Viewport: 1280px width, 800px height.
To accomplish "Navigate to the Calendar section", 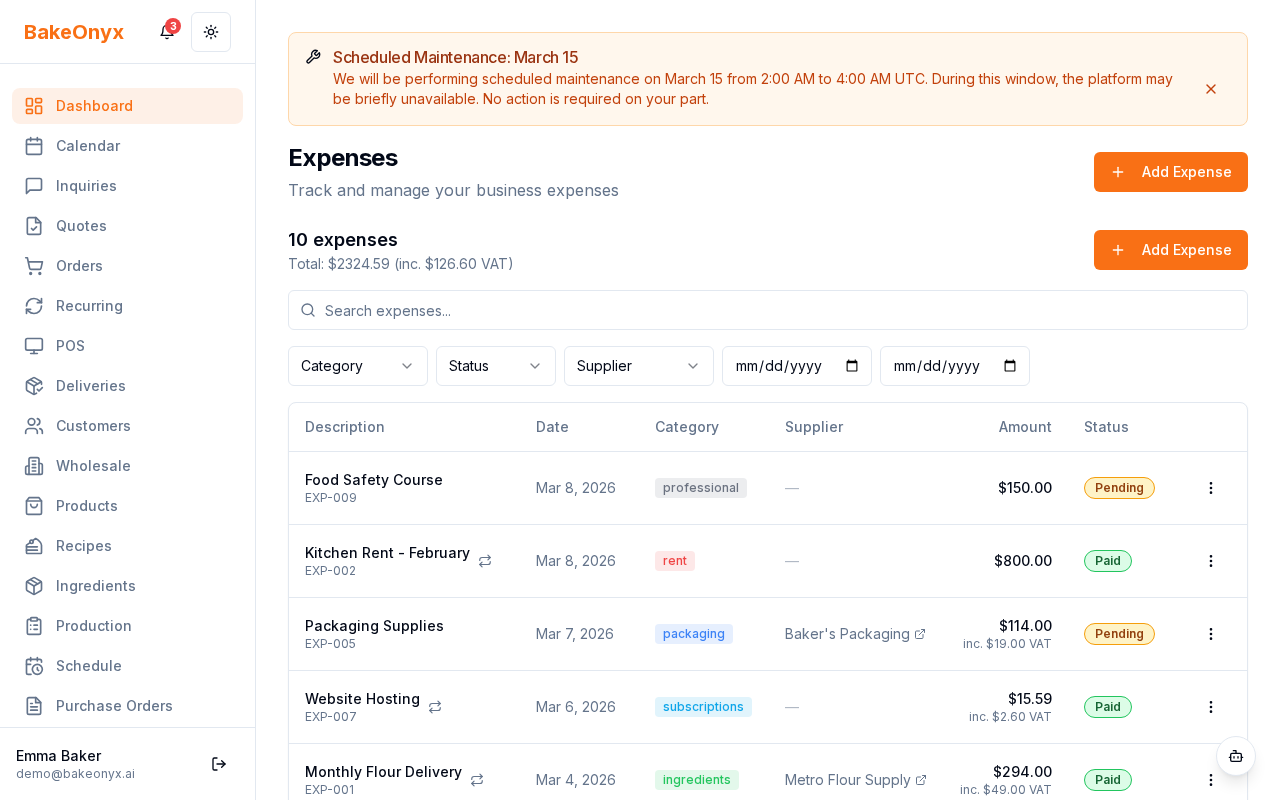I will (88, 146).
